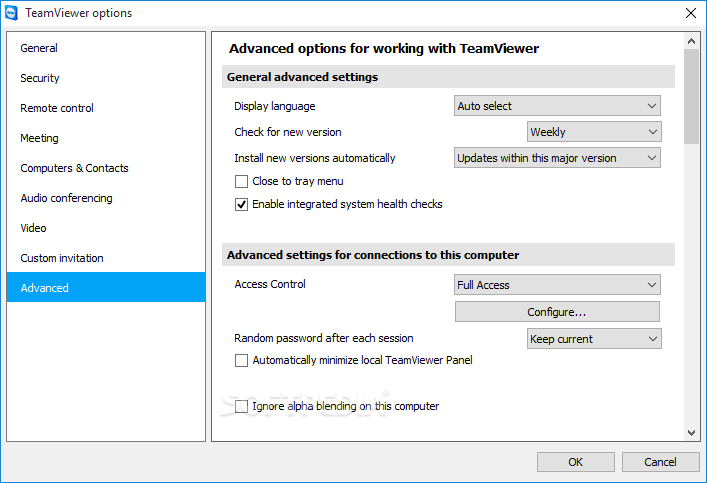This screenshot has height=483, width=707.
Task: Click the Advanced options for working with TeamViewer title
Action: pos(384,49)
